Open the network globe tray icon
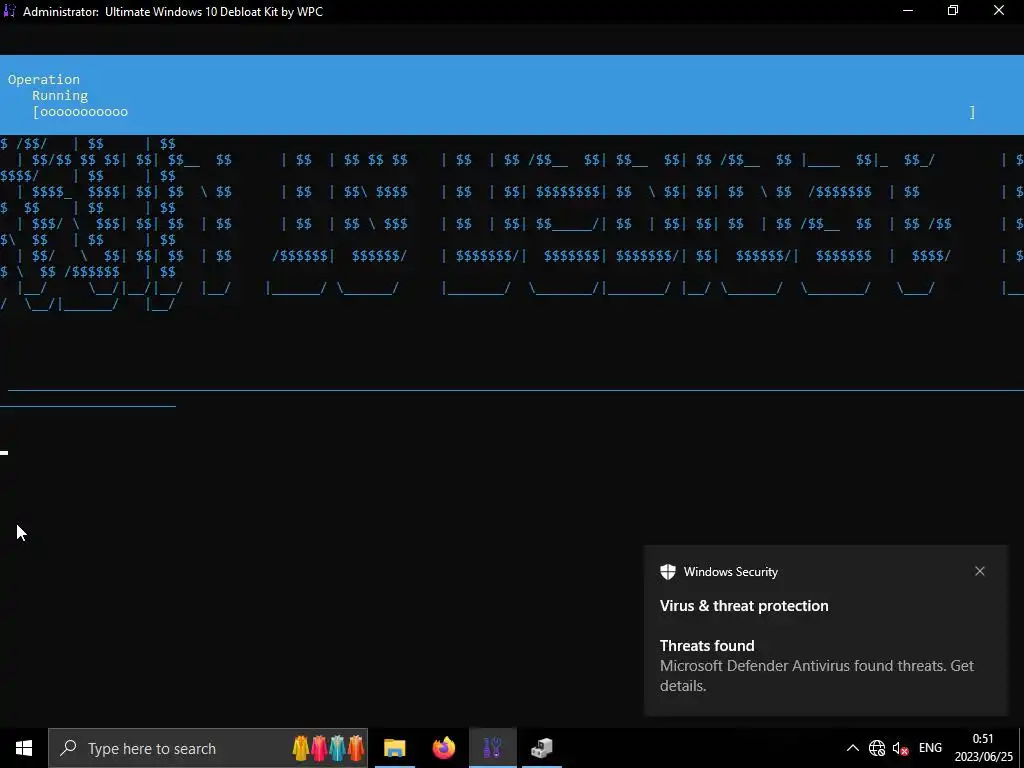The image size is (1024, 768). 876,748
